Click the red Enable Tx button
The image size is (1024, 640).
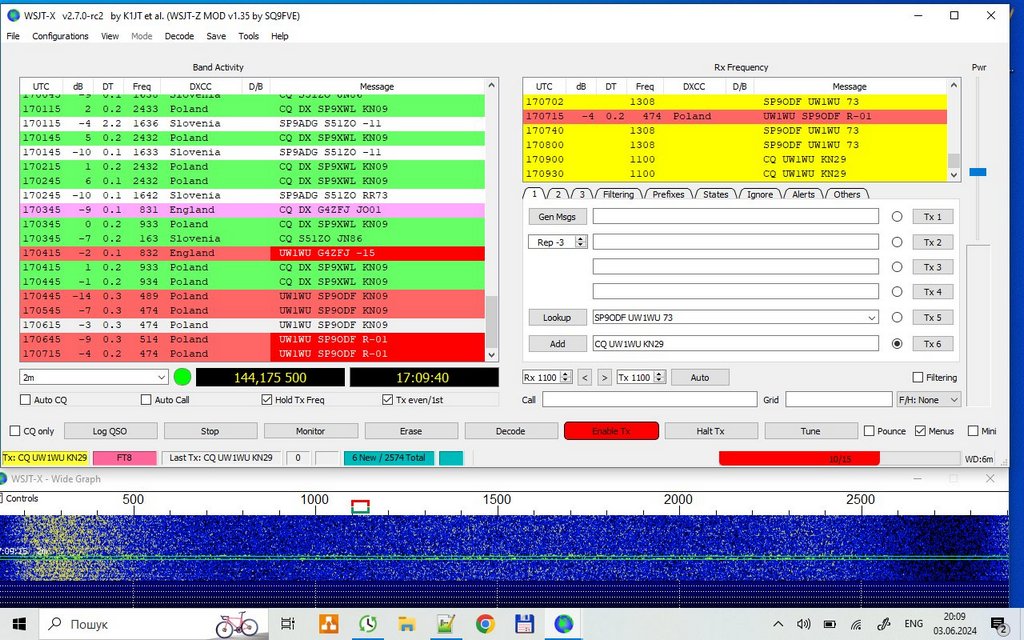click(x=611, y=431)
